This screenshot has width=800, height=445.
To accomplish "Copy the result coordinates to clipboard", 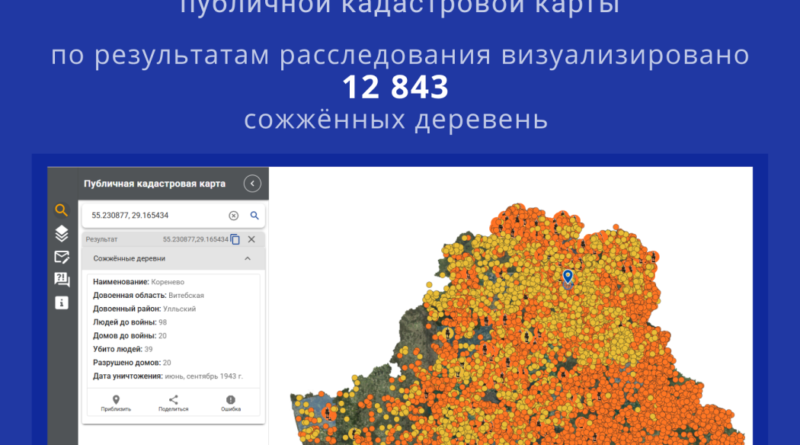I will coord(235,239).
